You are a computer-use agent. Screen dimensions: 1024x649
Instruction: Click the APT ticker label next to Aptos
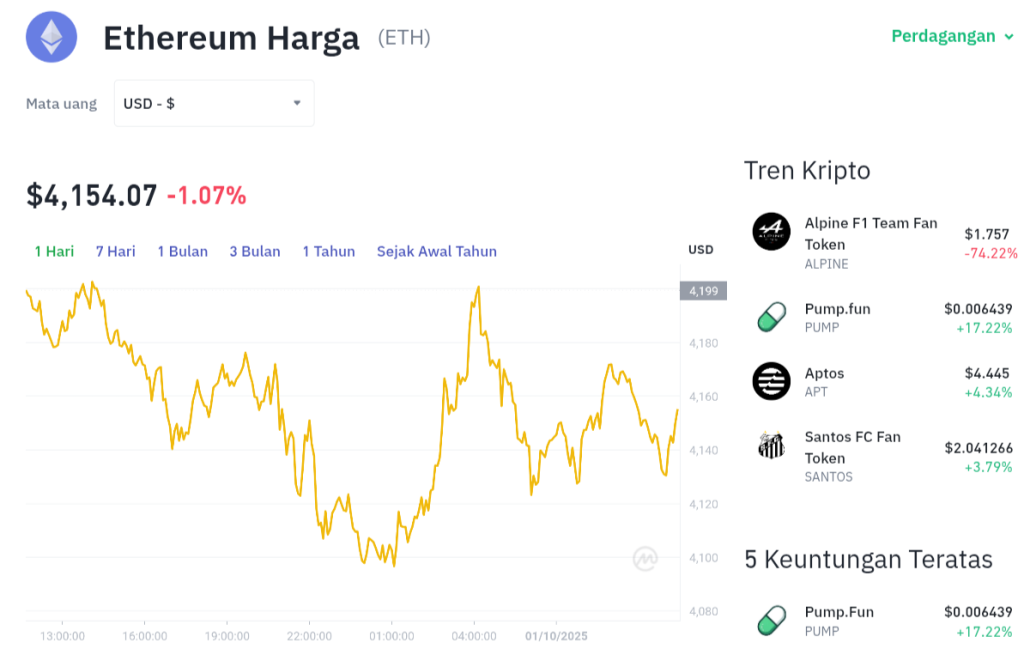click(x=816, y=392)
